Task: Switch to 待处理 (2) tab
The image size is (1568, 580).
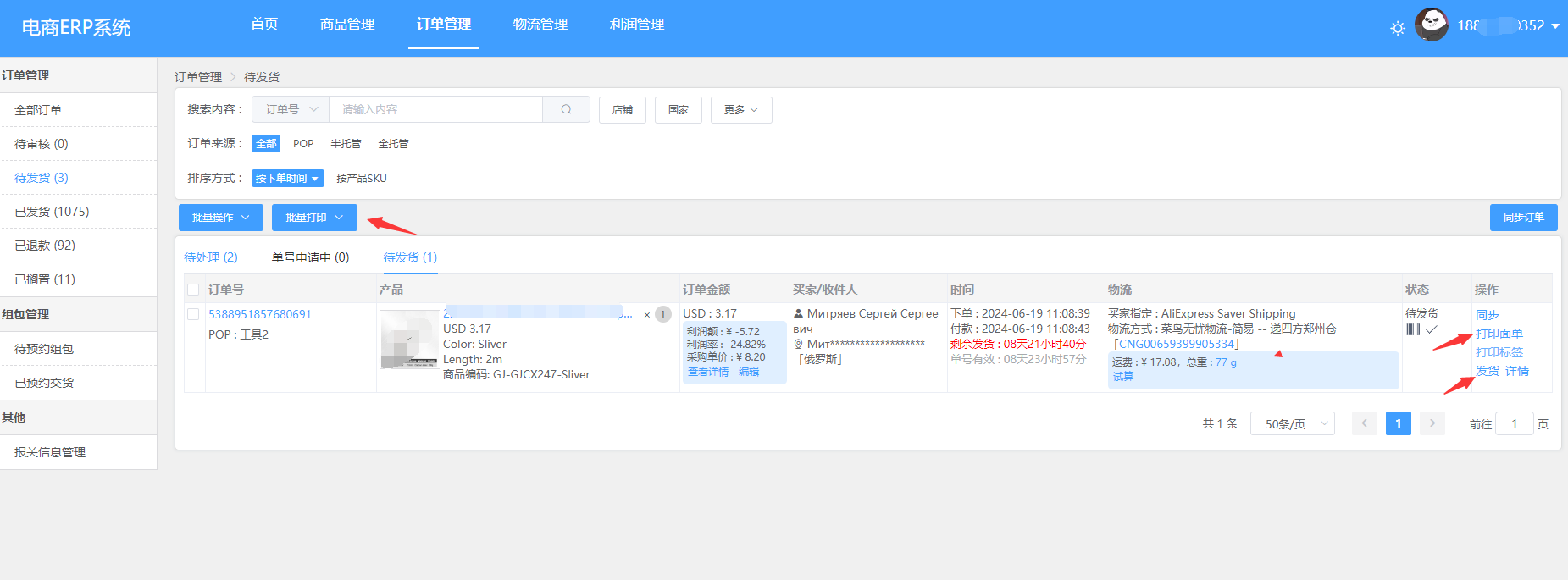Action: [211, 257]
